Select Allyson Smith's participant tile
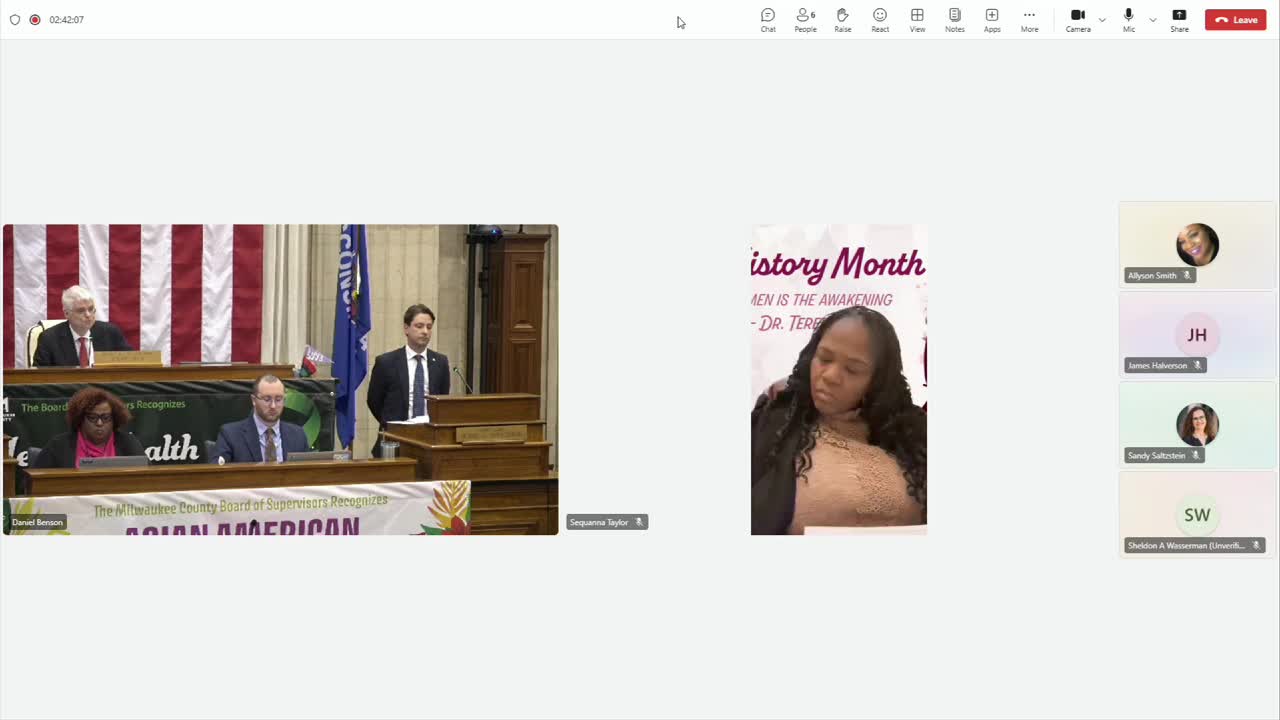This screenshot has width=1280, height=720. 1197,245
